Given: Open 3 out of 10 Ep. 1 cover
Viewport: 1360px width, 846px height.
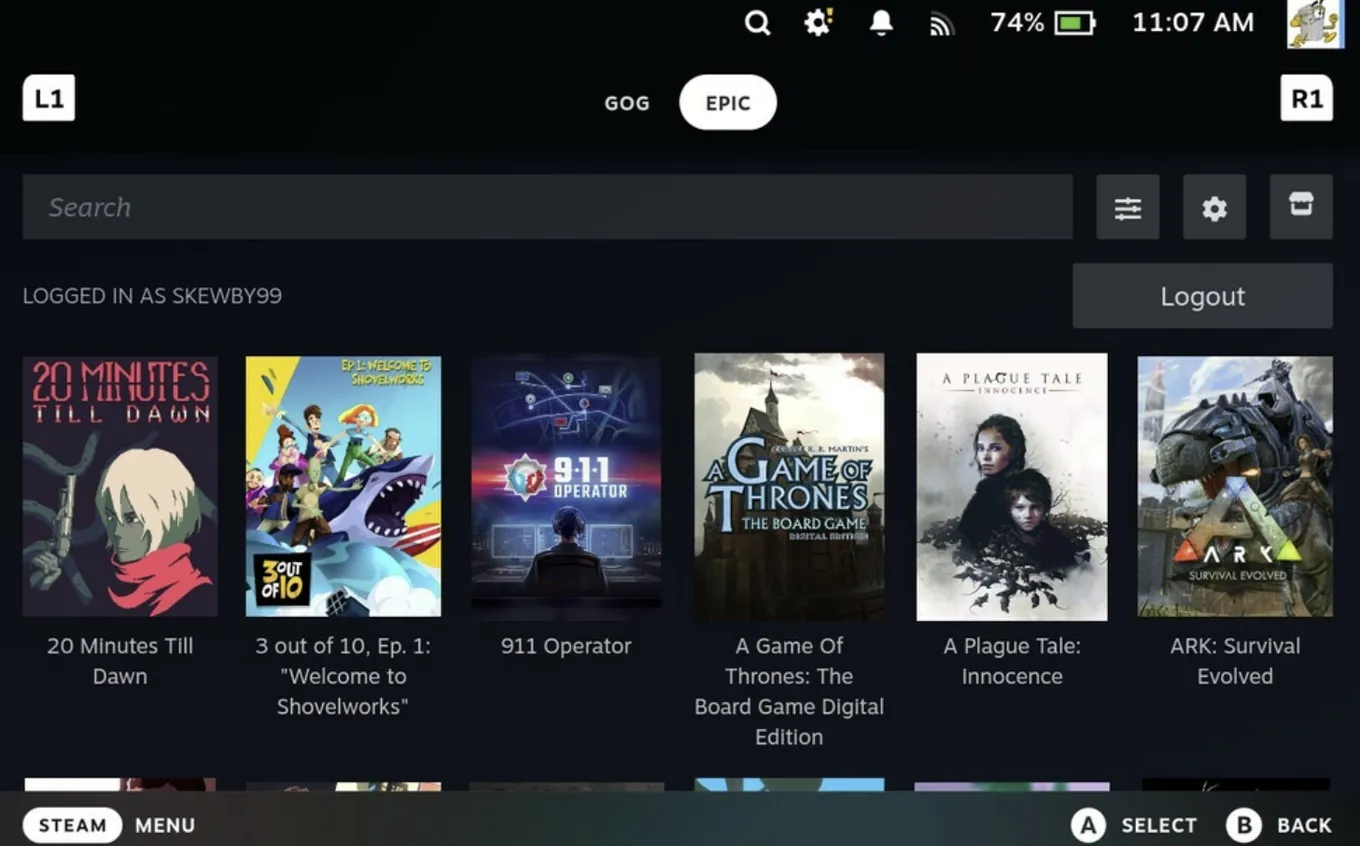Looking at the screenshot, I should click(343, 486).
